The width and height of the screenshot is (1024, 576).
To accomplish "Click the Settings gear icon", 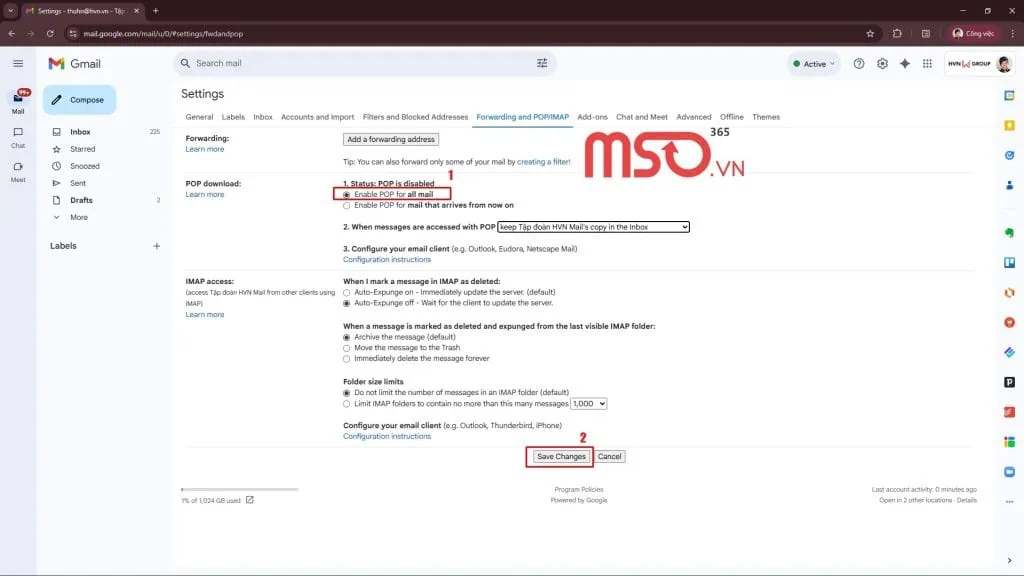I will click(x=882, y=64).
